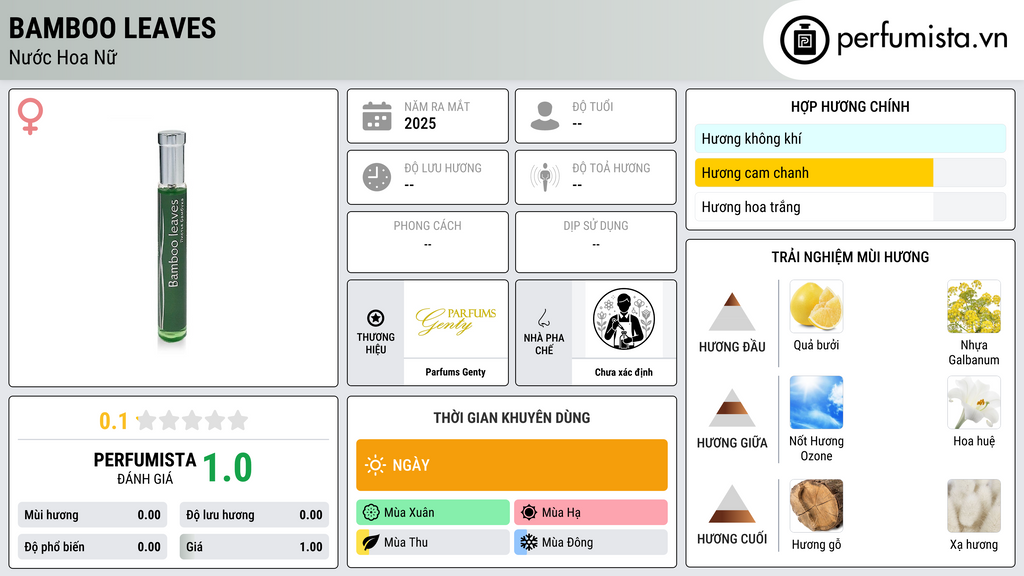1024x576 pixels.
Task: Click the Bamboo leaves perfume bottle image
Action: tap(172, 238)
